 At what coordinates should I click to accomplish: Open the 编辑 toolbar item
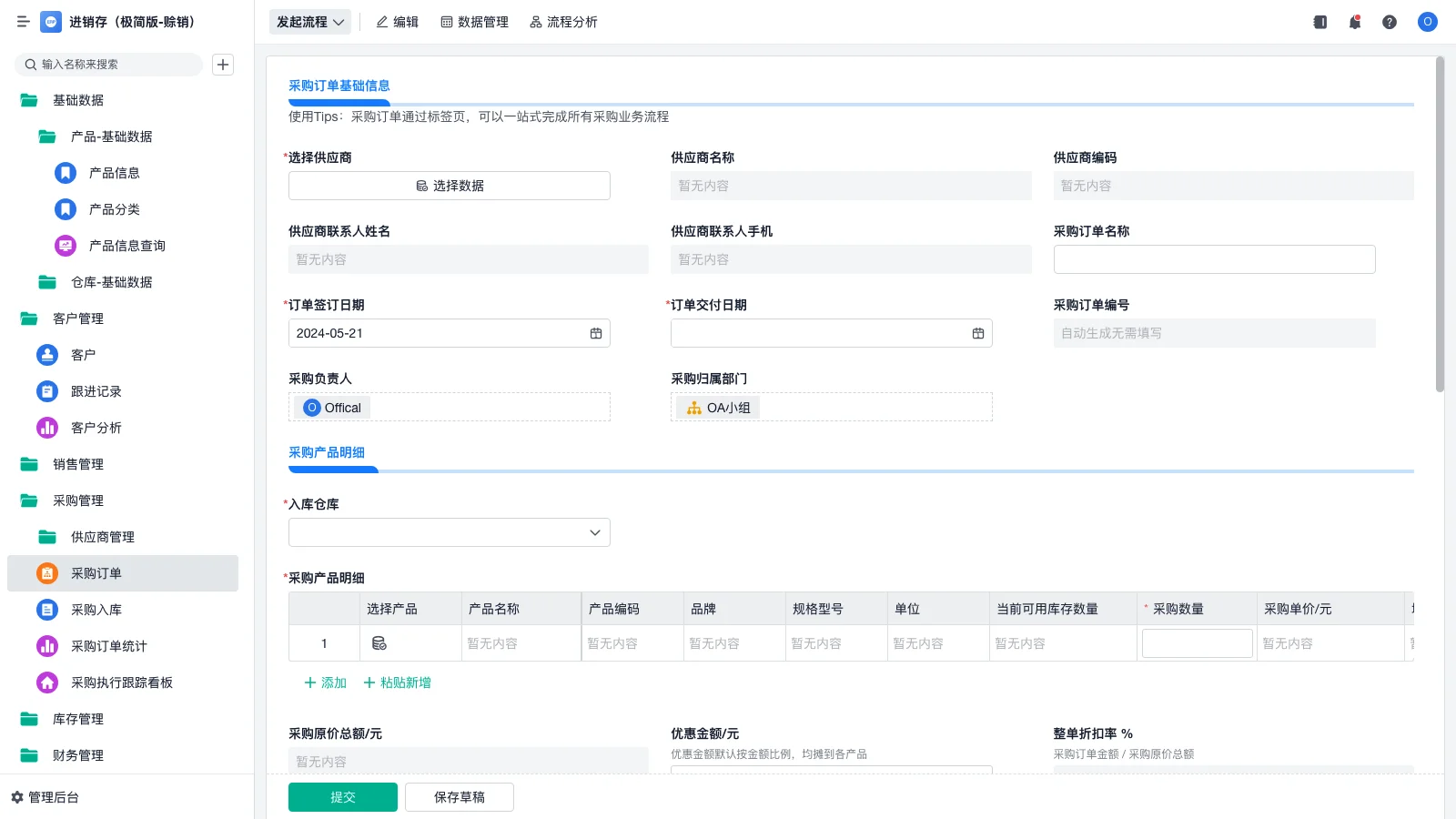[x=398, y=22]
